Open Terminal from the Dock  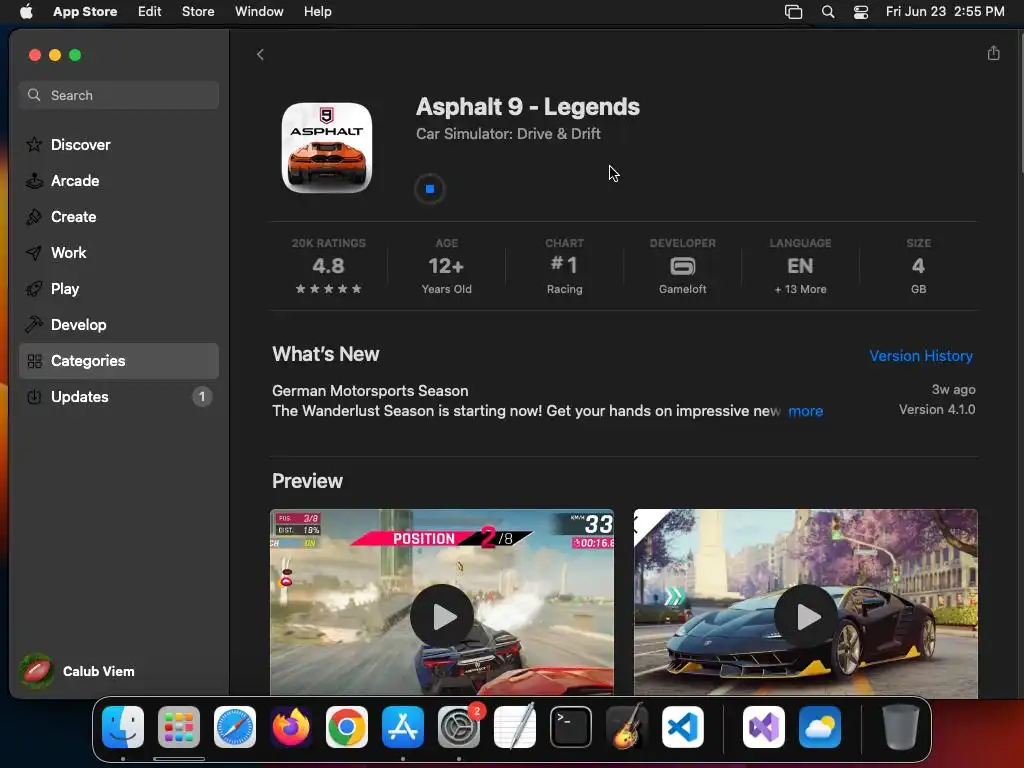pyautogui.click(x=571, y=727)
